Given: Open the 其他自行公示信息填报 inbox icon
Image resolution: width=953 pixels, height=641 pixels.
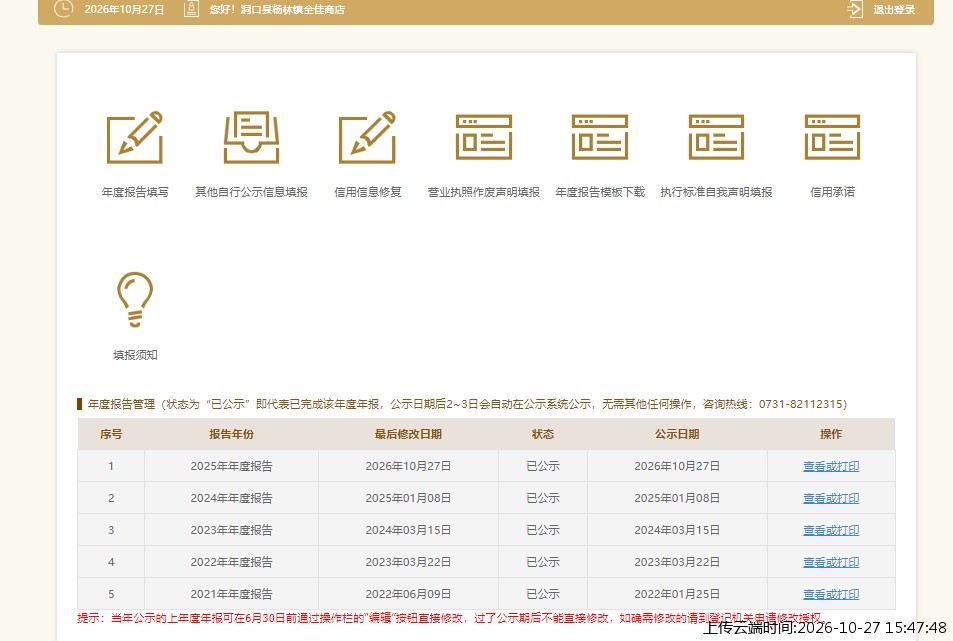Looking at the screenshot, I should pyautogui.click(x=251, y=137).
